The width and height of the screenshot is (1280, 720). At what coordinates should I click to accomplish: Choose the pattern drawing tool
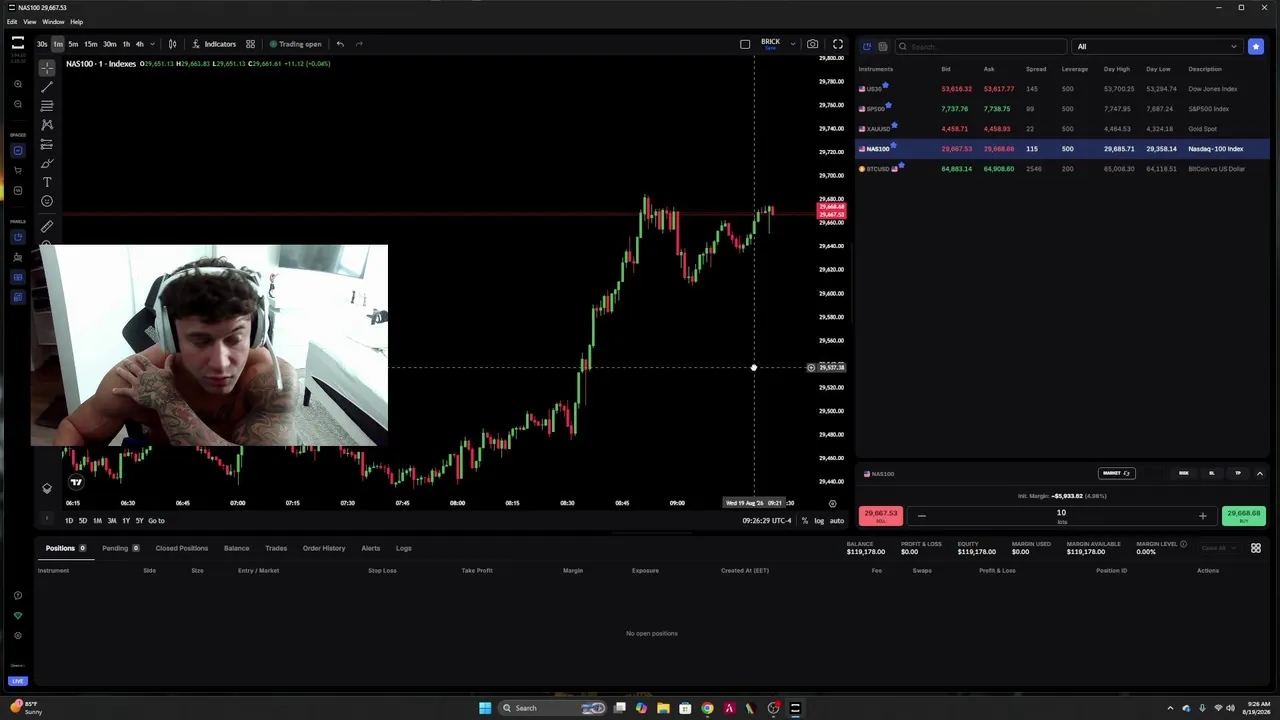click(47, 125)
